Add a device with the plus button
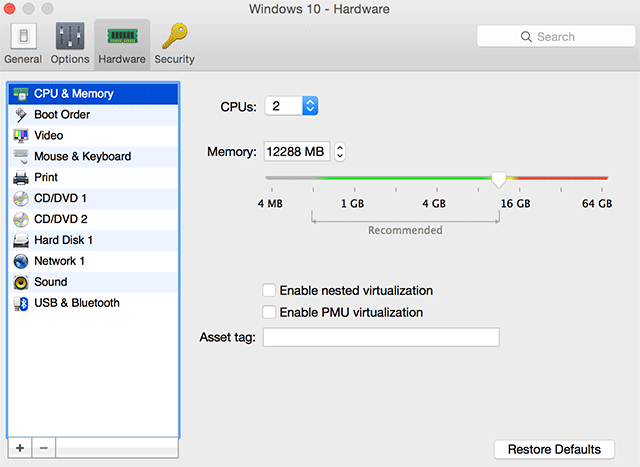 pyautogui.click(x=20, y=448)
